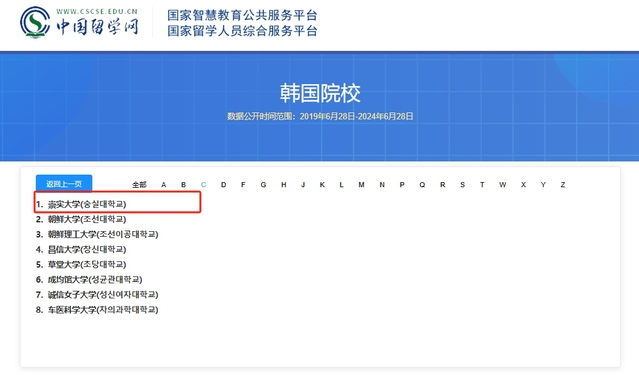Filter schools by letter D
Screen dimensions: 639x375
coord(223,185)
